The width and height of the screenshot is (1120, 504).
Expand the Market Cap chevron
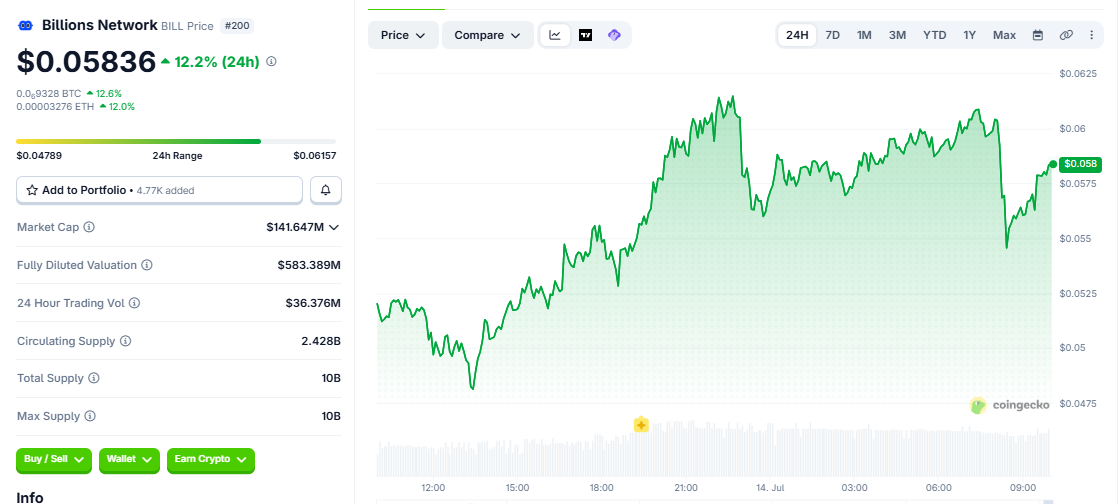coord(334,228)
